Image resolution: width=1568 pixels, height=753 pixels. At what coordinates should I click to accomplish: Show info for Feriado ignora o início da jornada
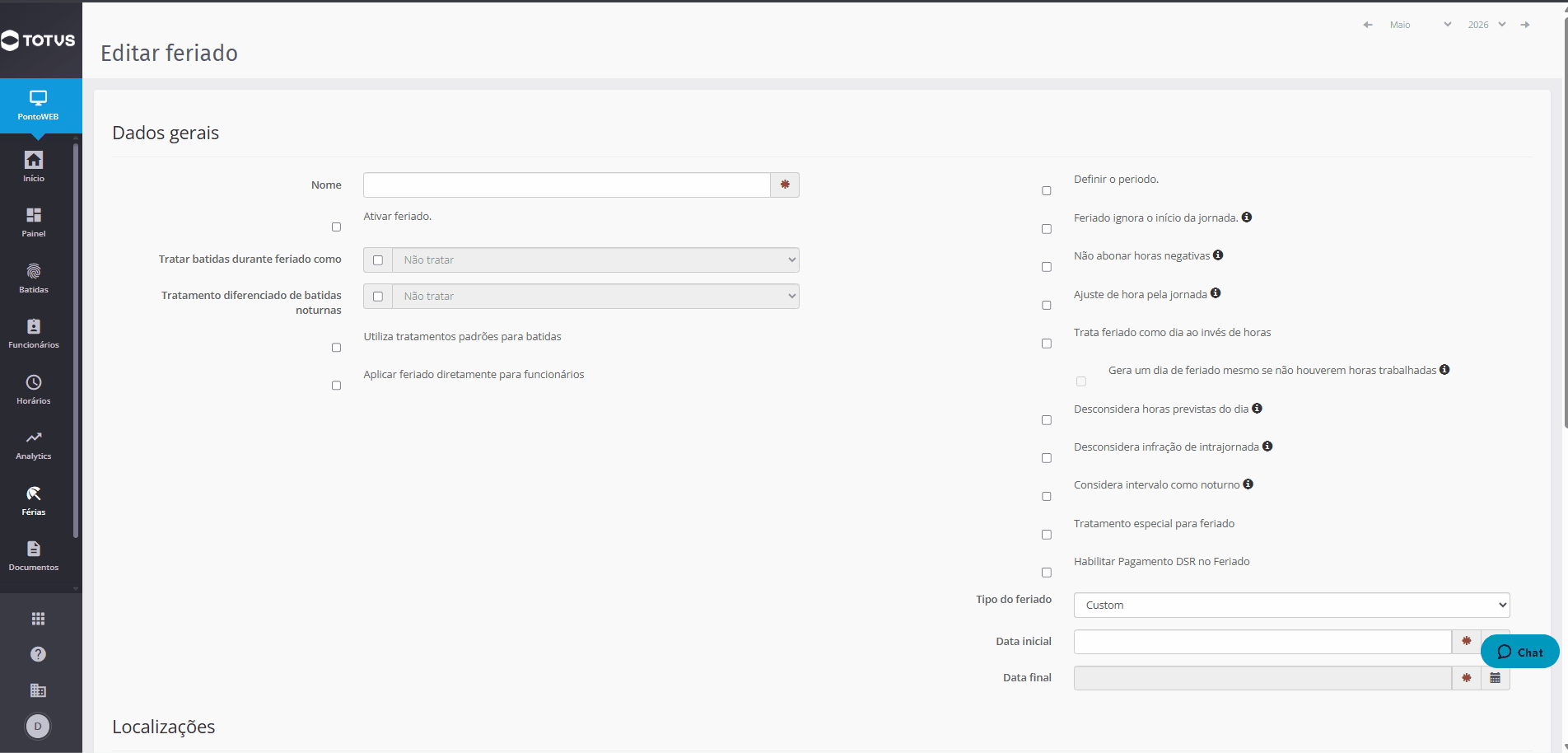click(1247, 217)
